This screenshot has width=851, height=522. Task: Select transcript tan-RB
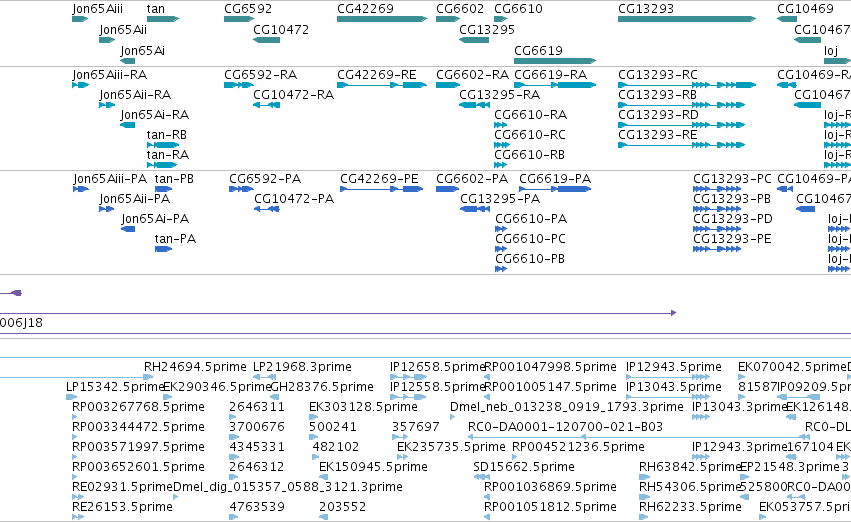click(x=167, y=135)
